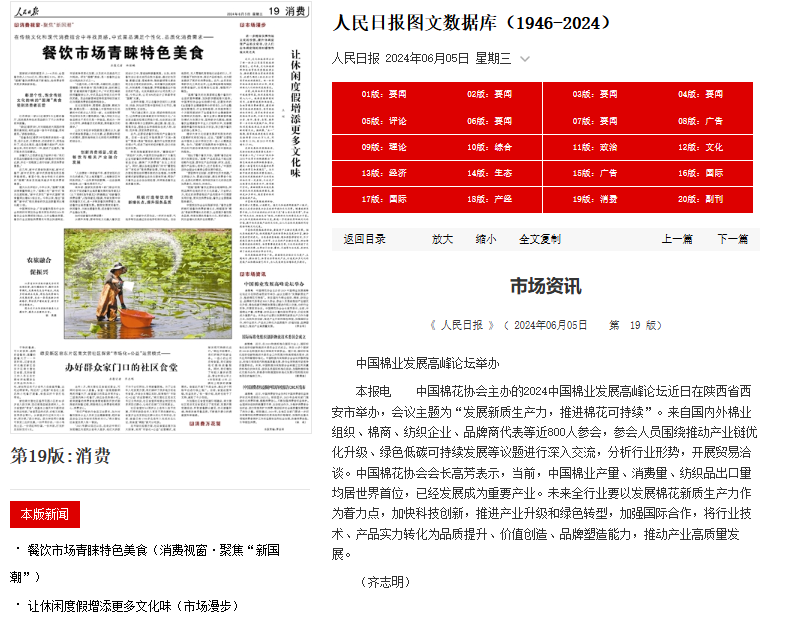
Task: Select the 本版新闻 tab
Action: [x=45, y=514]
